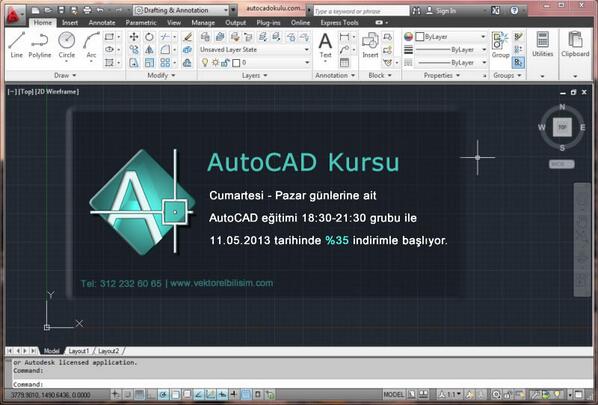The image size is (598, 405).
Task: Switch to the Annotate ribbon tab
Action: pos(101,23)
